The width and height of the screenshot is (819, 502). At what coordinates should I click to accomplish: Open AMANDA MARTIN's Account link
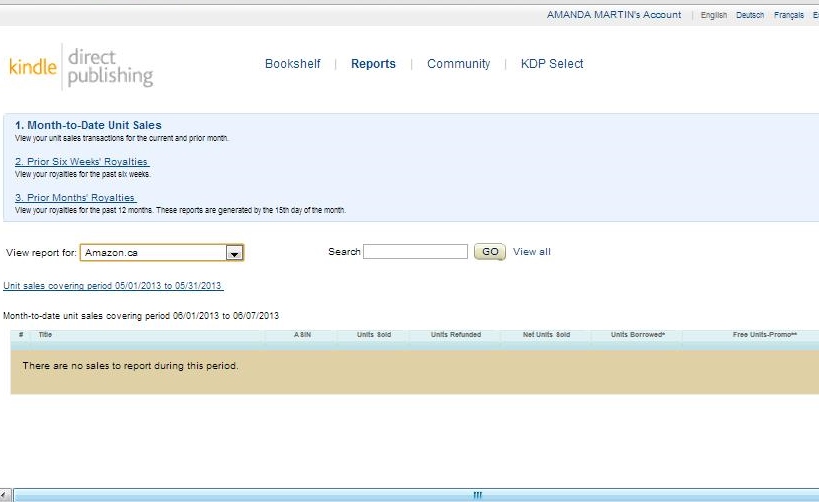pos(613,15)
